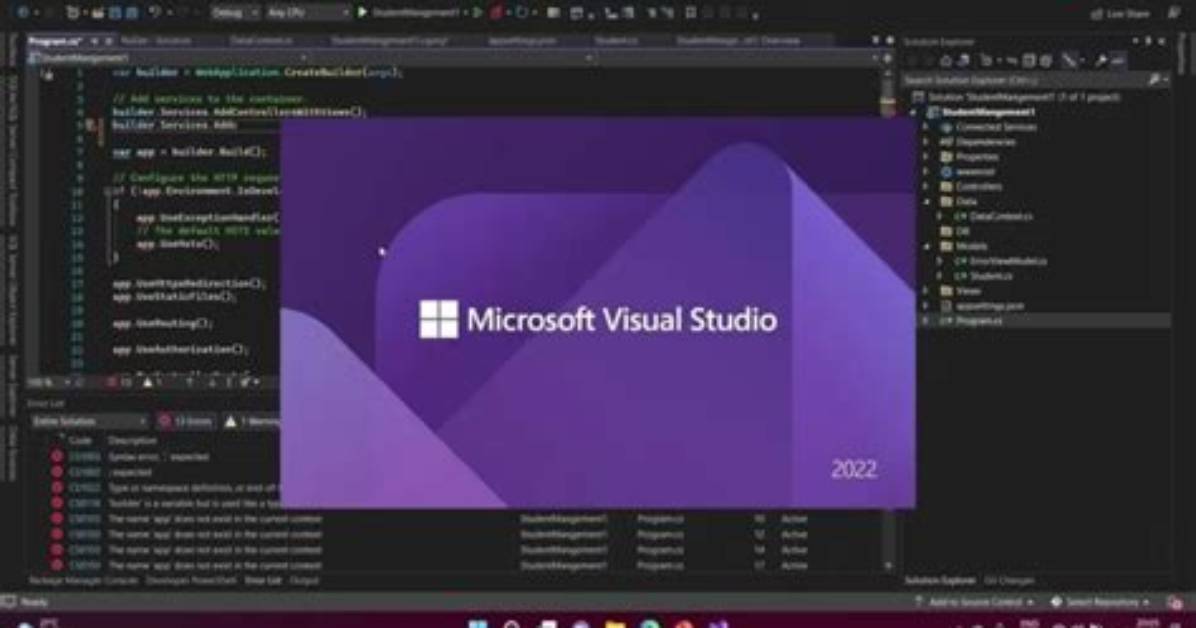
Task: Click the Undo arrow in the toolbar
Action: click(155, 12)
